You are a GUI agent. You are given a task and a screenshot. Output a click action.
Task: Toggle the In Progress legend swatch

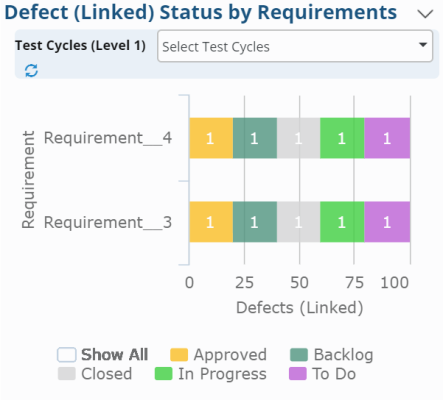pos(164,374)
